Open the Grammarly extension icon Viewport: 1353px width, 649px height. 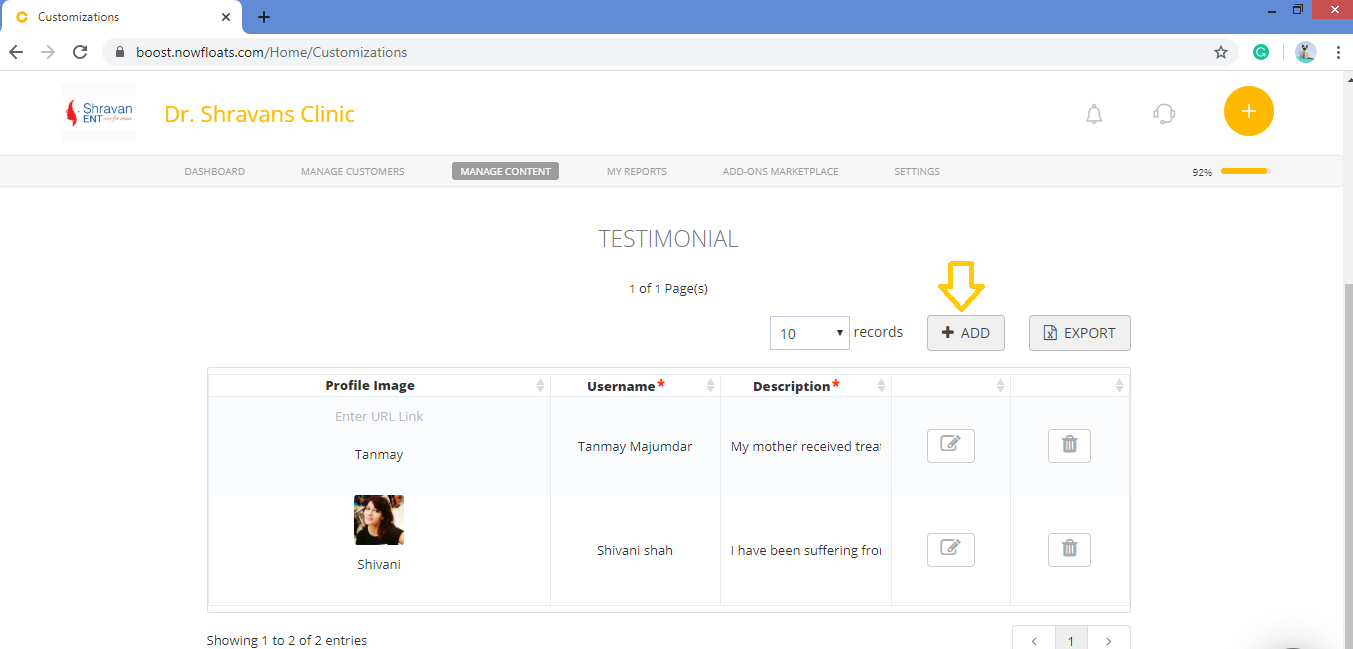(1261, 52)
